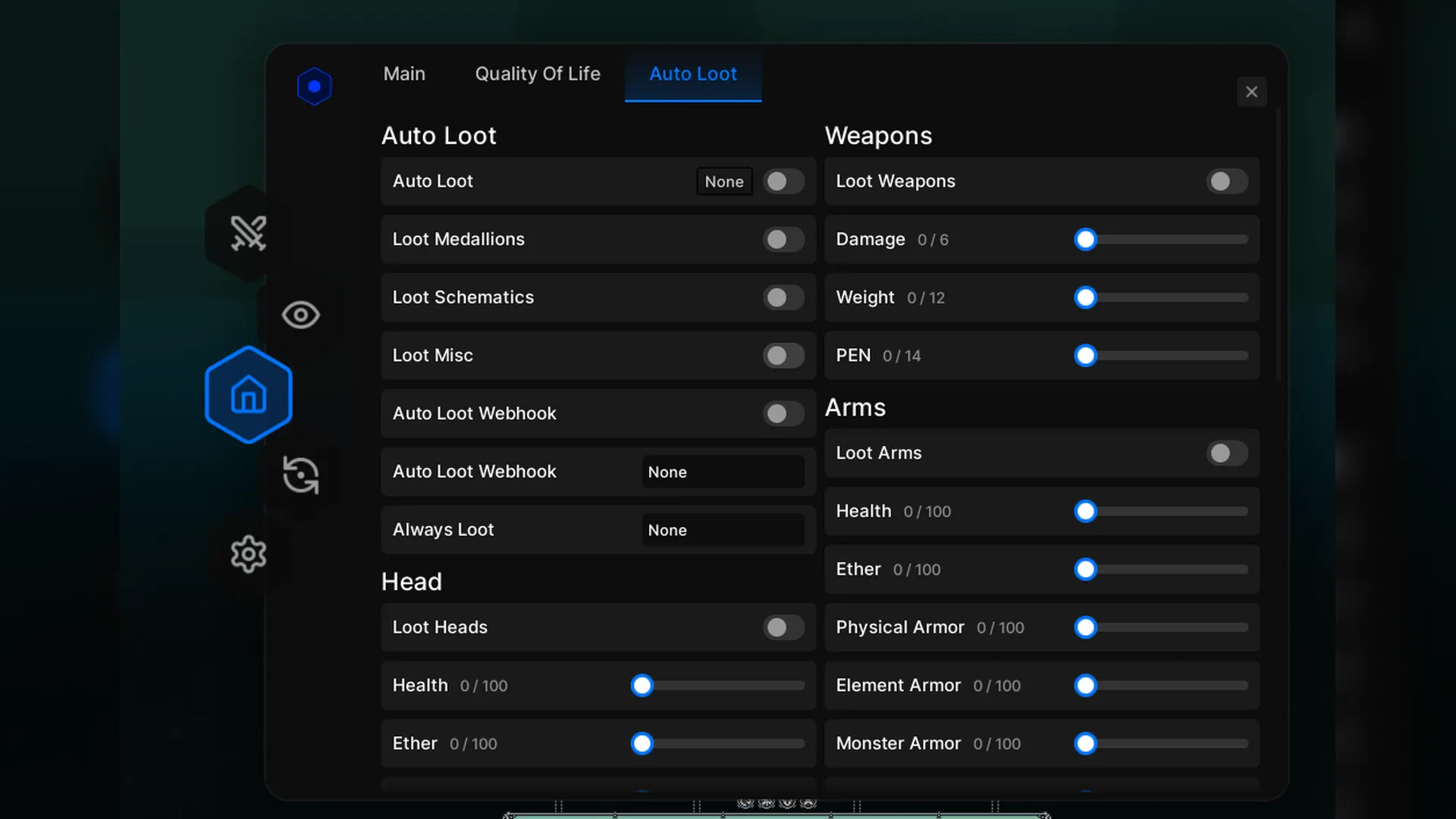Viewport: 1456px width, 819px height.
Task: Toggle Loot Weapons on
Action: point(1226,181)
